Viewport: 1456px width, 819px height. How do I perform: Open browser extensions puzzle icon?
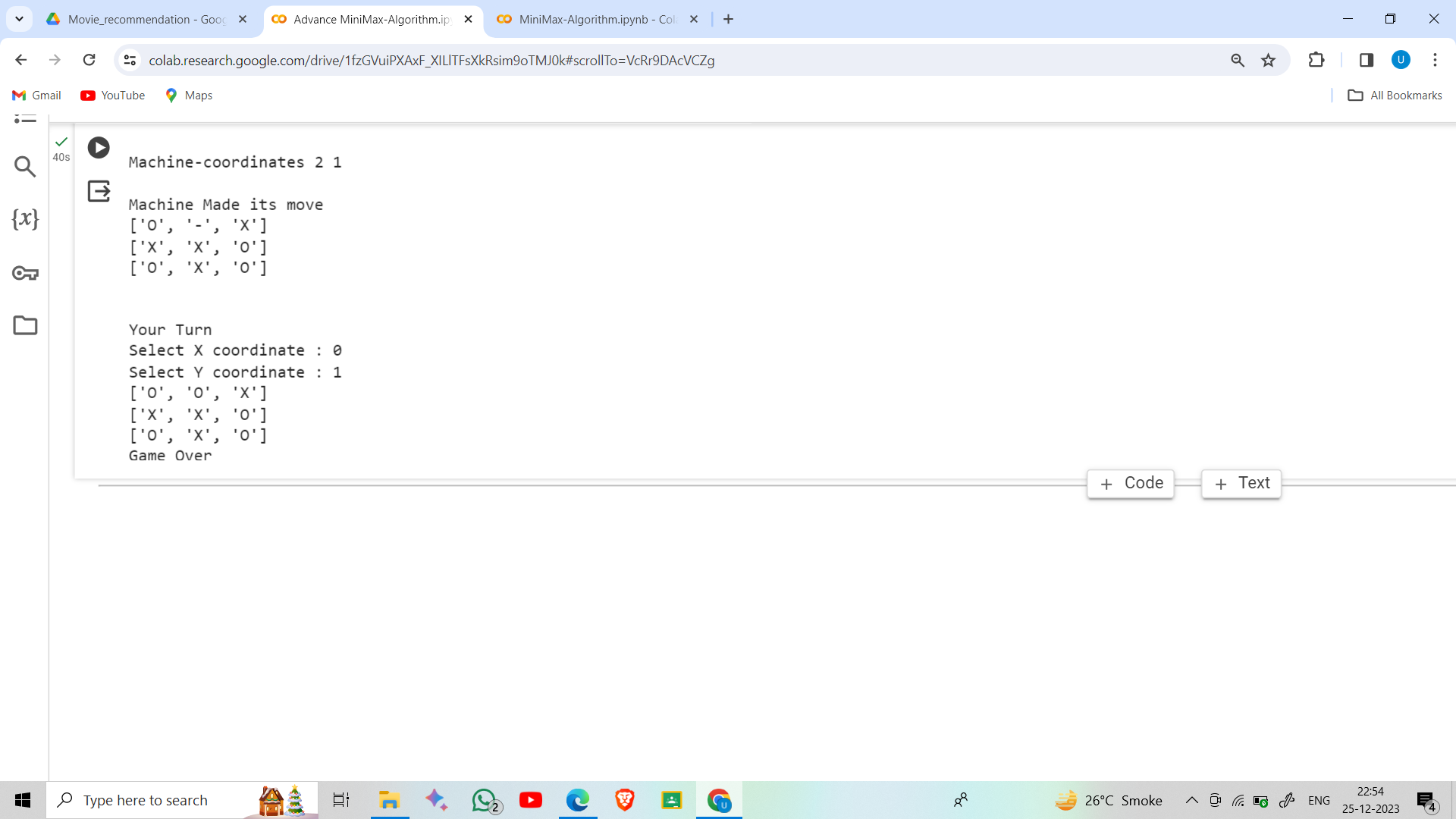[1316, 60]
